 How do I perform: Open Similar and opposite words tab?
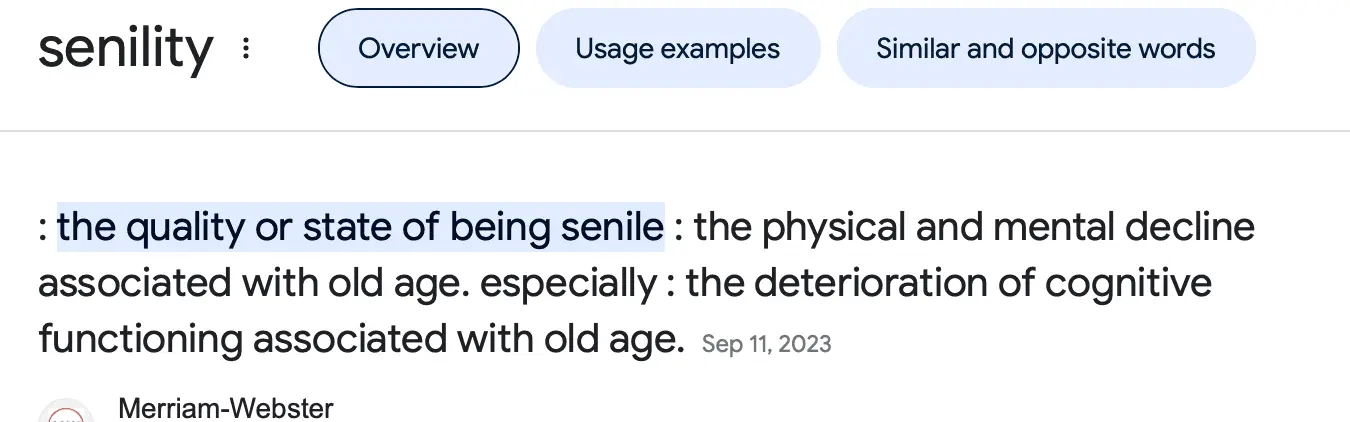click(1045, 48)
